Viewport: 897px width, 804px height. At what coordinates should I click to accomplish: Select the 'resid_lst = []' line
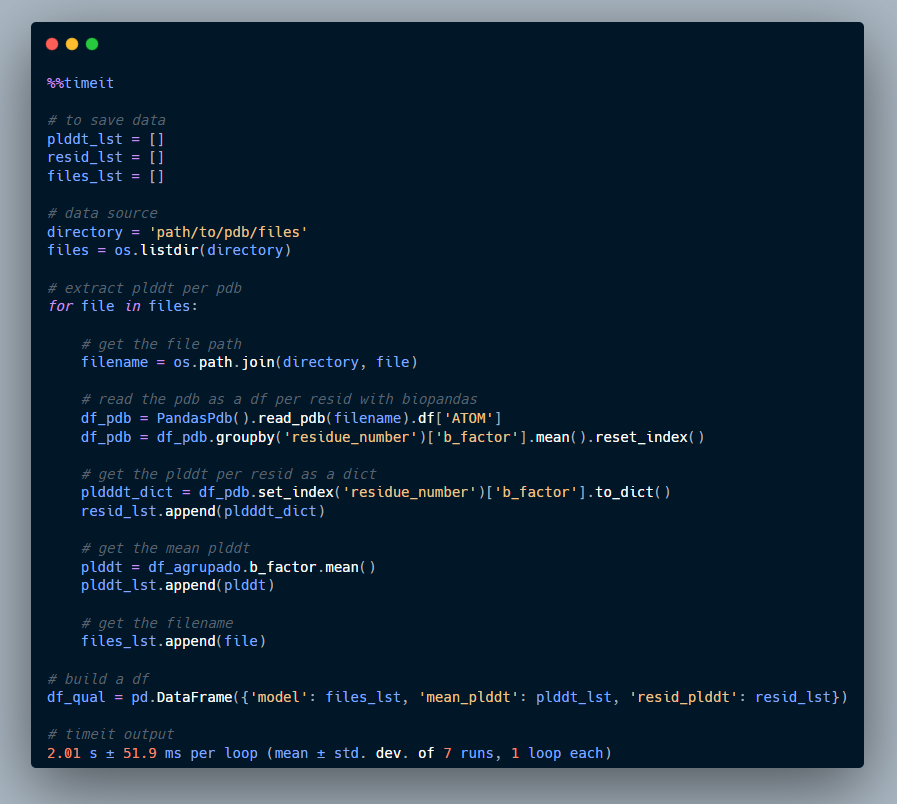click(106, 157)
